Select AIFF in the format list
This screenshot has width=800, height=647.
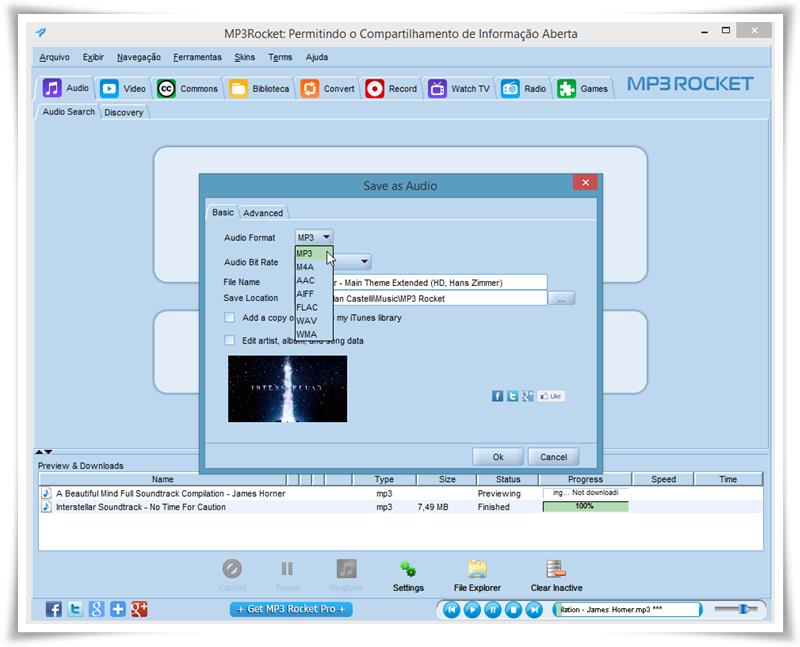(x=313, y=294)
